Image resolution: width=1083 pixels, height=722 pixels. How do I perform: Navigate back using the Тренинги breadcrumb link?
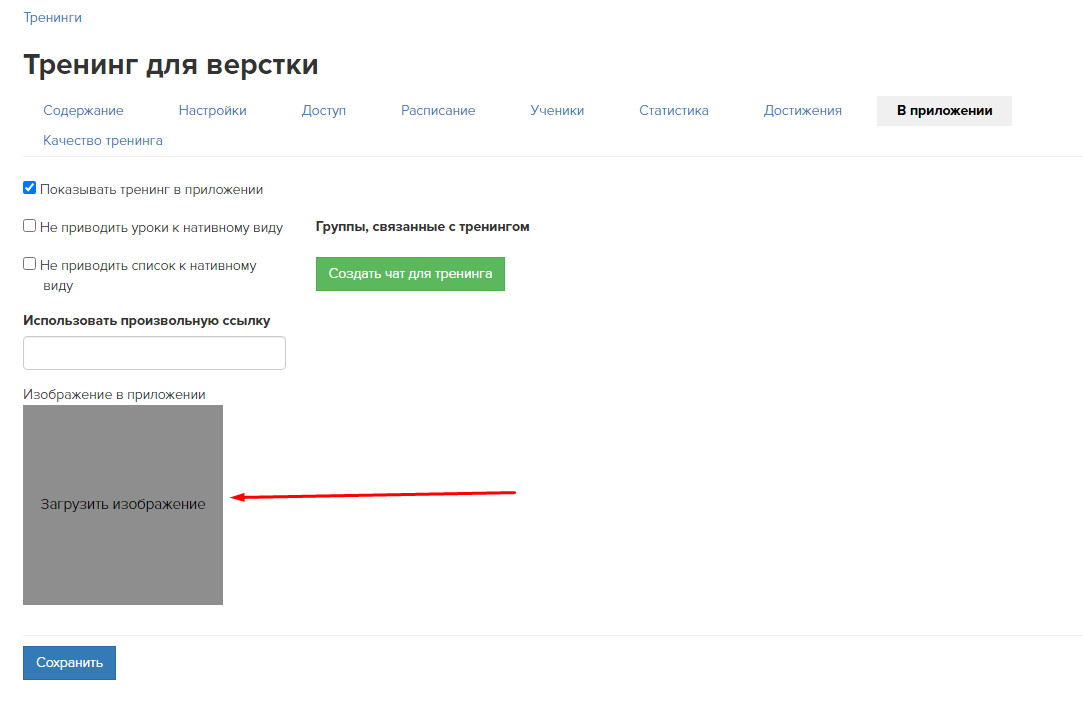pyautogui.click(x=53, y=17)
